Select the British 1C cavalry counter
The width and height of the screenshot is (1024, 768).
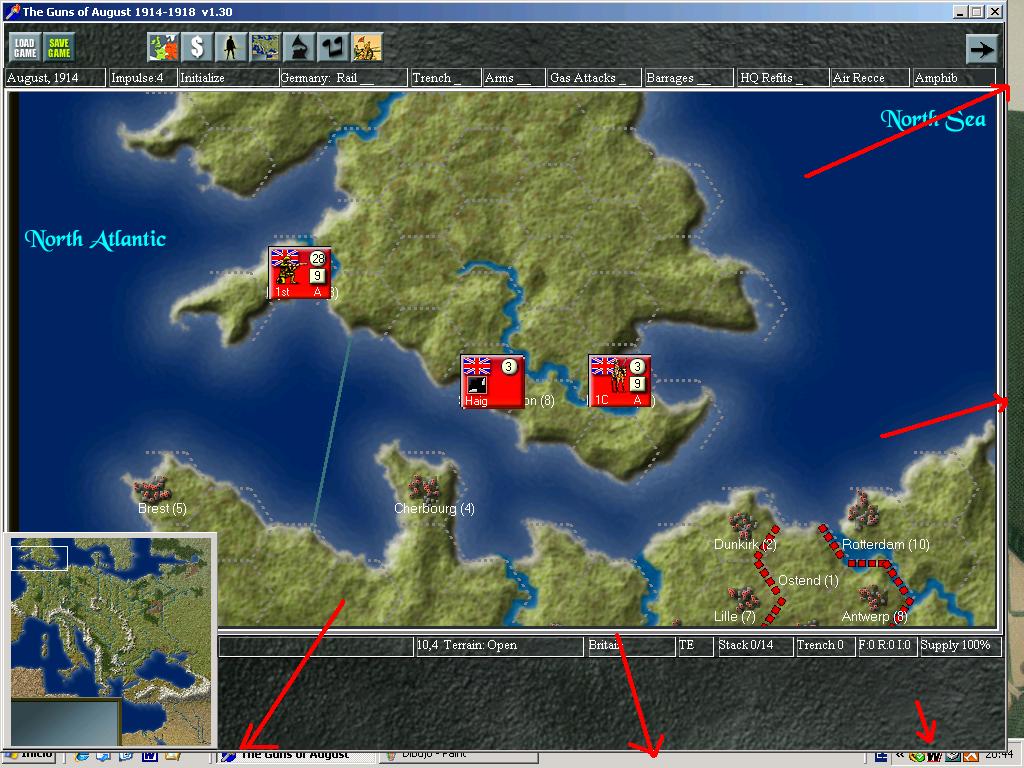pos(620,381)
